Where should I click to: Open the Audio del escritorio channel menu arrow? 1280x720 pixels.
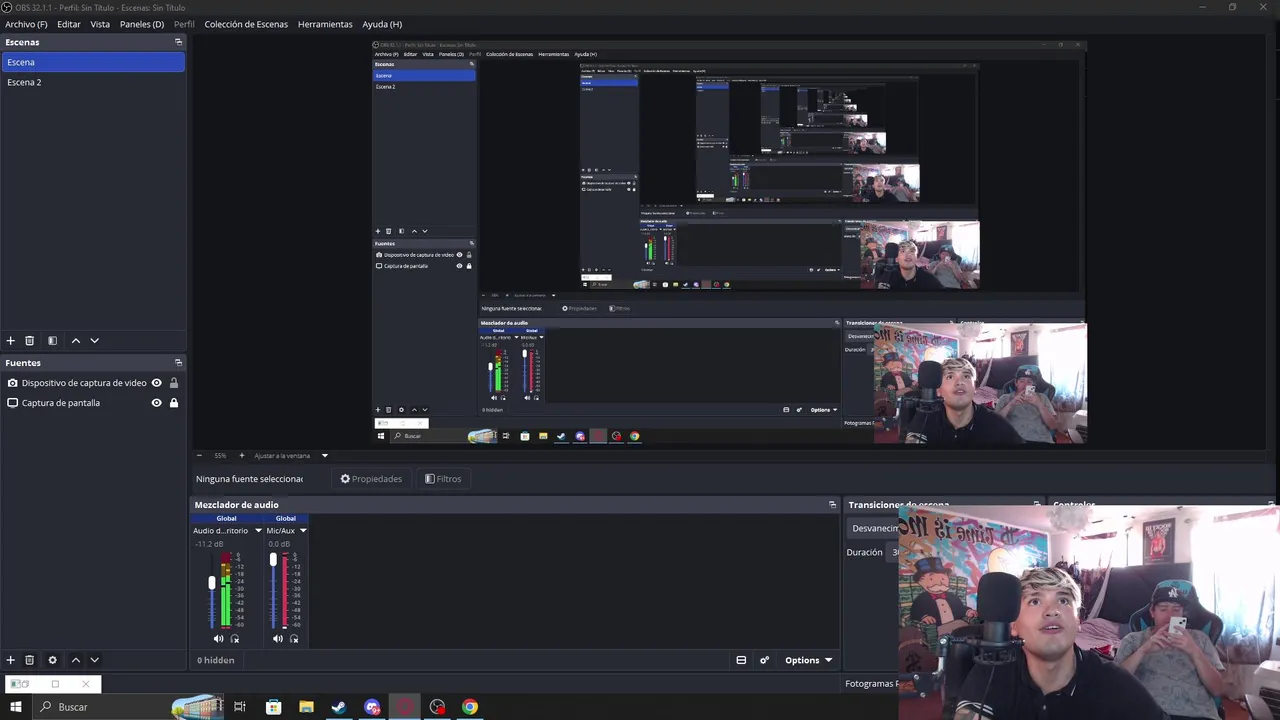click(258, 531)
